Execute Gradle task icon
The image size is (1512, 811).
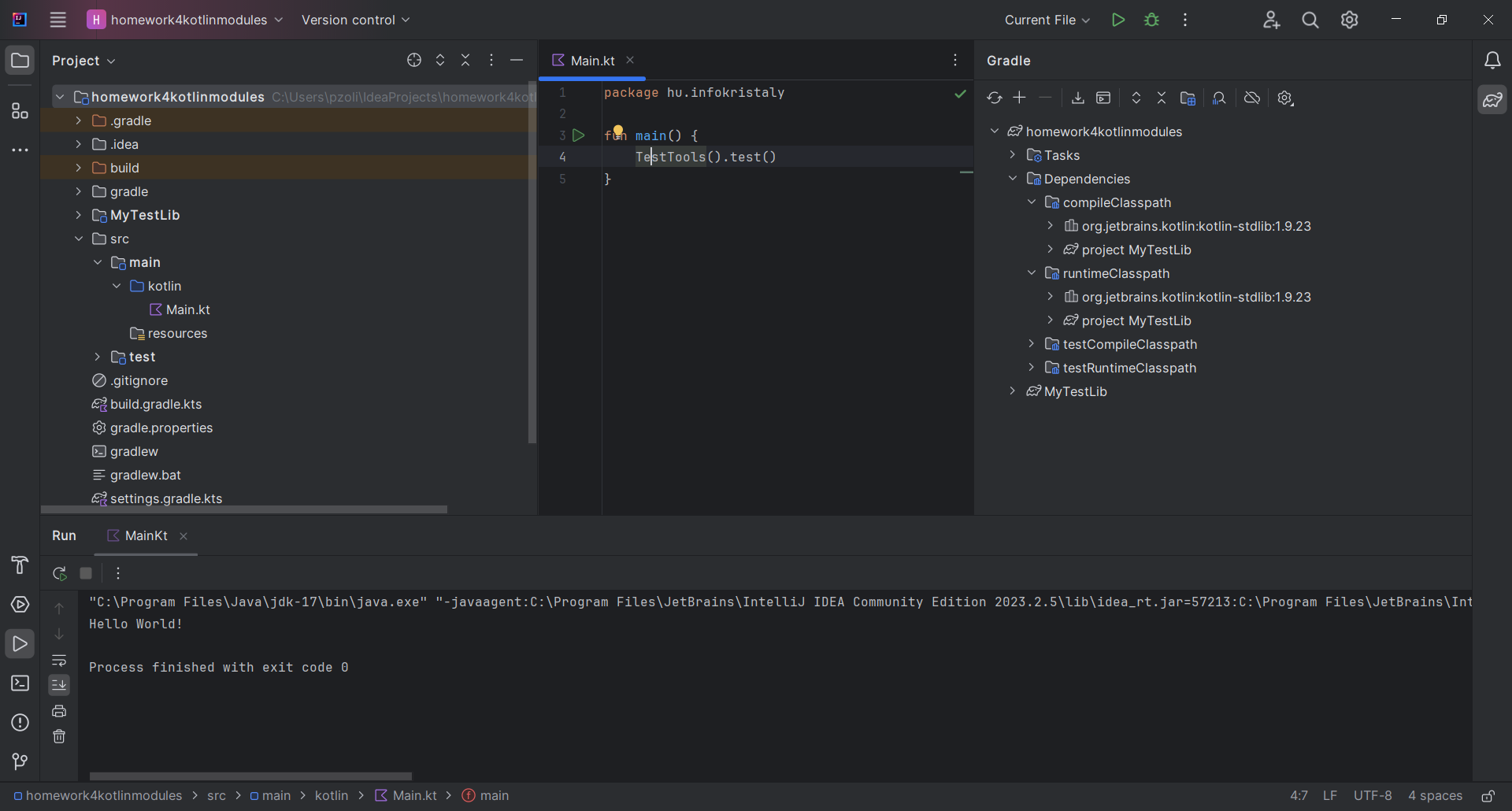coord(1103,98)
